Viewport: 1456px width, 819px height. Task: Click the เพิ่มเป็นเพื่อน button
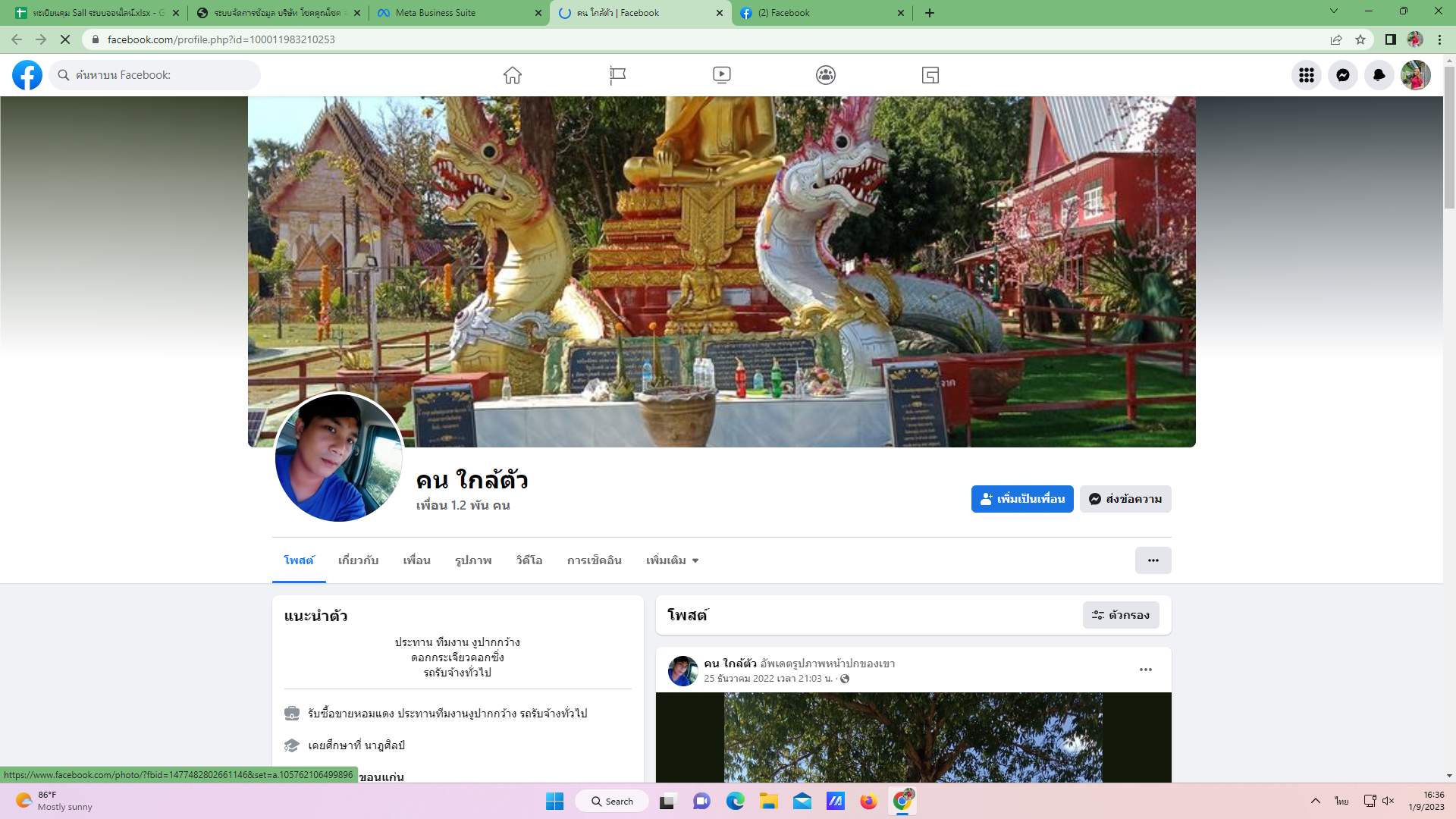(x=1021, y=499)
